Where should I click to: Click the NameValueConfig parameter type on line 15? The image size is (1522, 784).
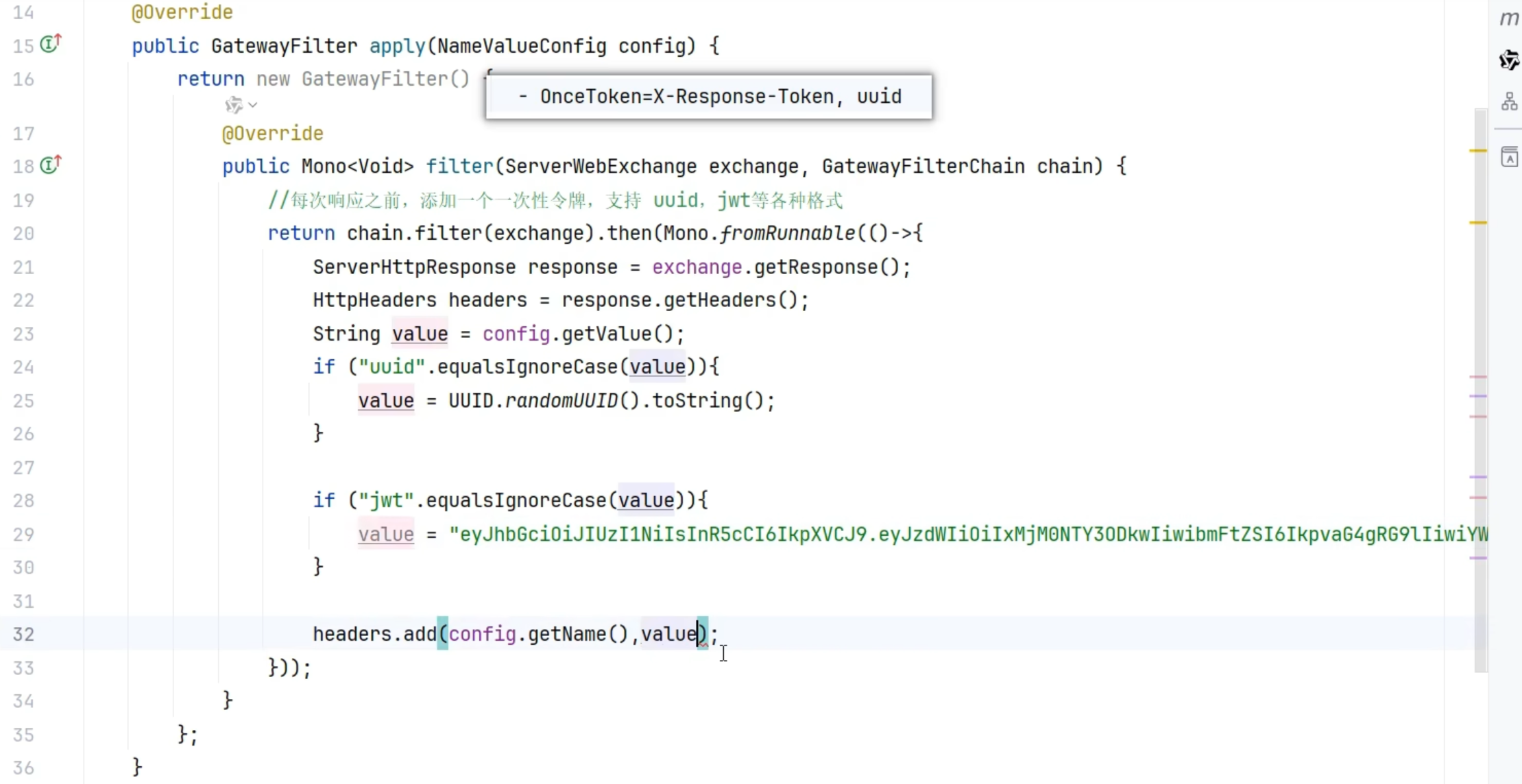point(522,46)
